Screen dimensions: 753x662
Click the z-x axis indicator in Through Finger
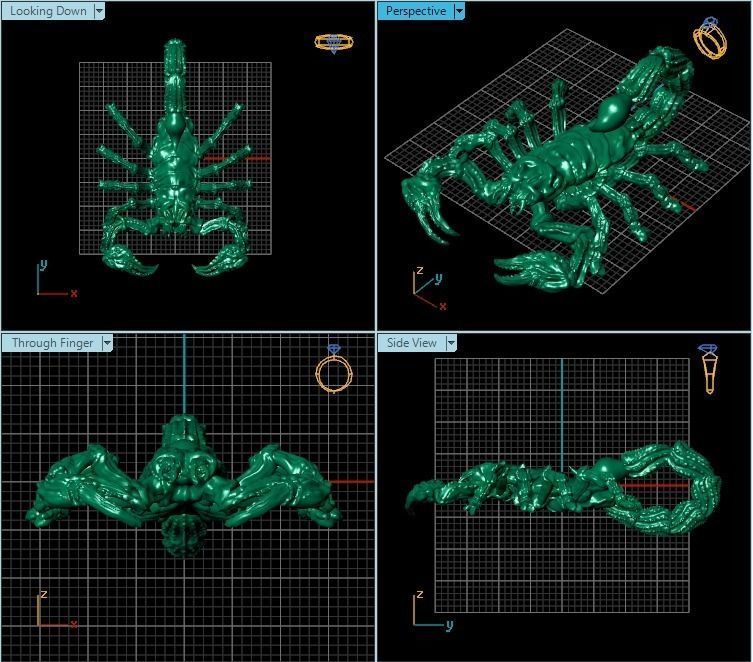(57, 610)
